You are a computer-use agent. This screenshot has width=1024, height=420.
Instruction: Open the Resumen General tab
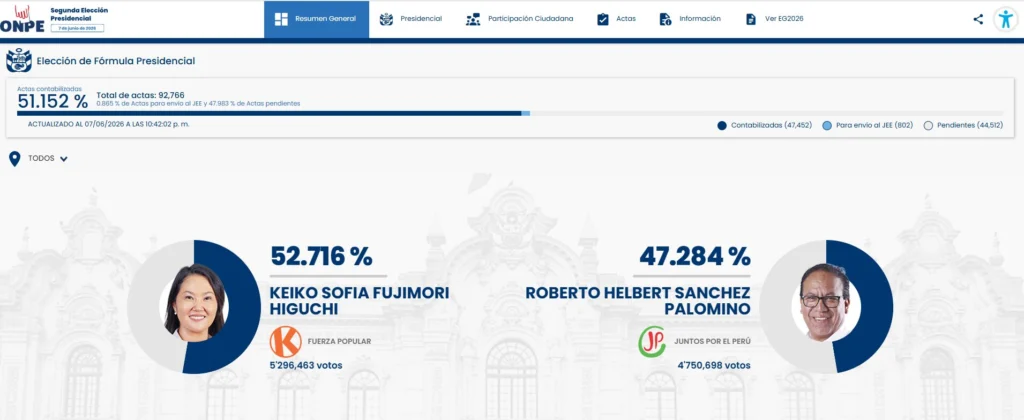[316, 19]
